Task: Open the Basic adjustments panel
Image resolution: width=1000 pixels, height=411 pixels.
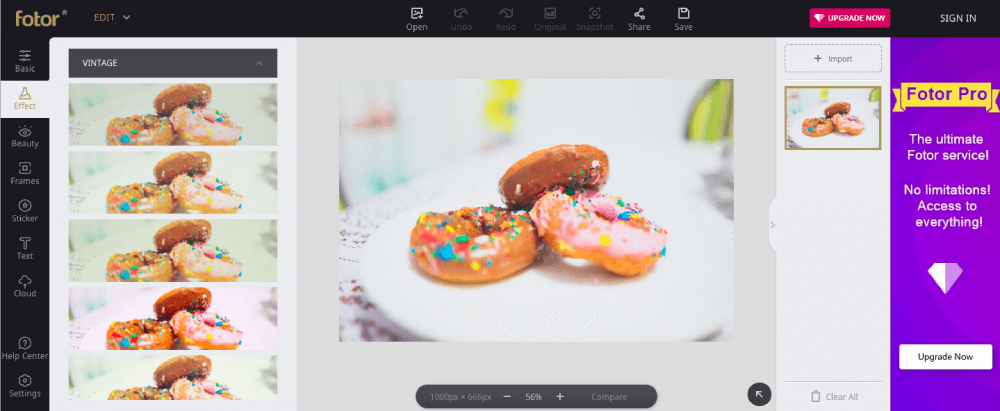Action: 24,60
